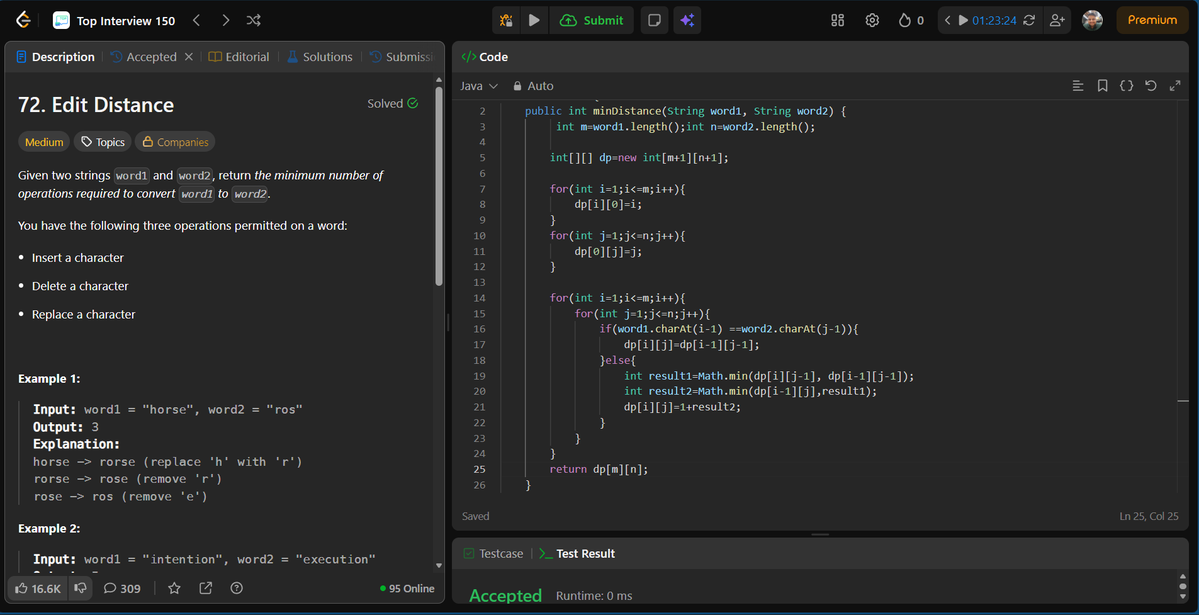Show the Topics tag
Image resolution: width=1199 pixels, height=615 pixels.
pos(102,142)
